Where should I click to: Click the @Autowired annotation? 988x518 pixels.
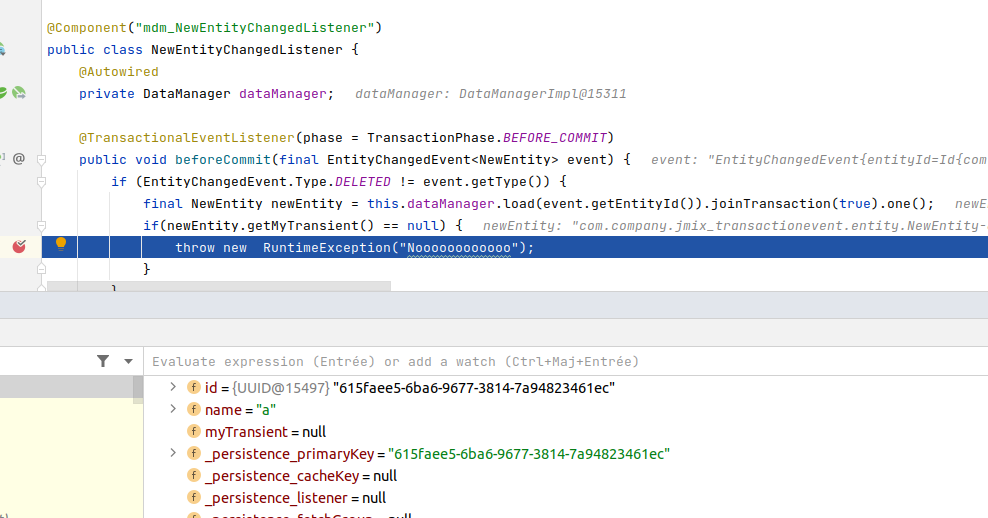tap(118, 72)
